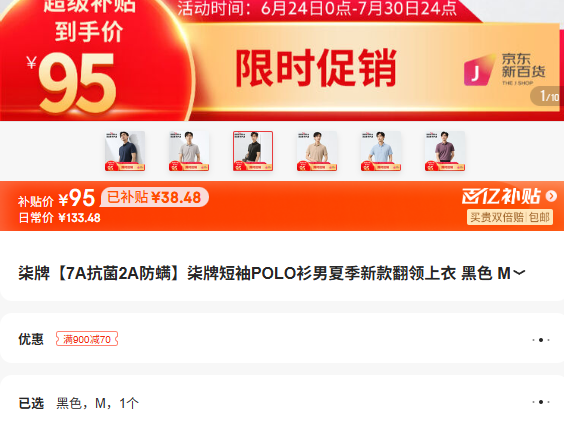Click the 买贵双倍赔 label
The image size is (564, 421).
pyautogui.click(x=497, y=217)
